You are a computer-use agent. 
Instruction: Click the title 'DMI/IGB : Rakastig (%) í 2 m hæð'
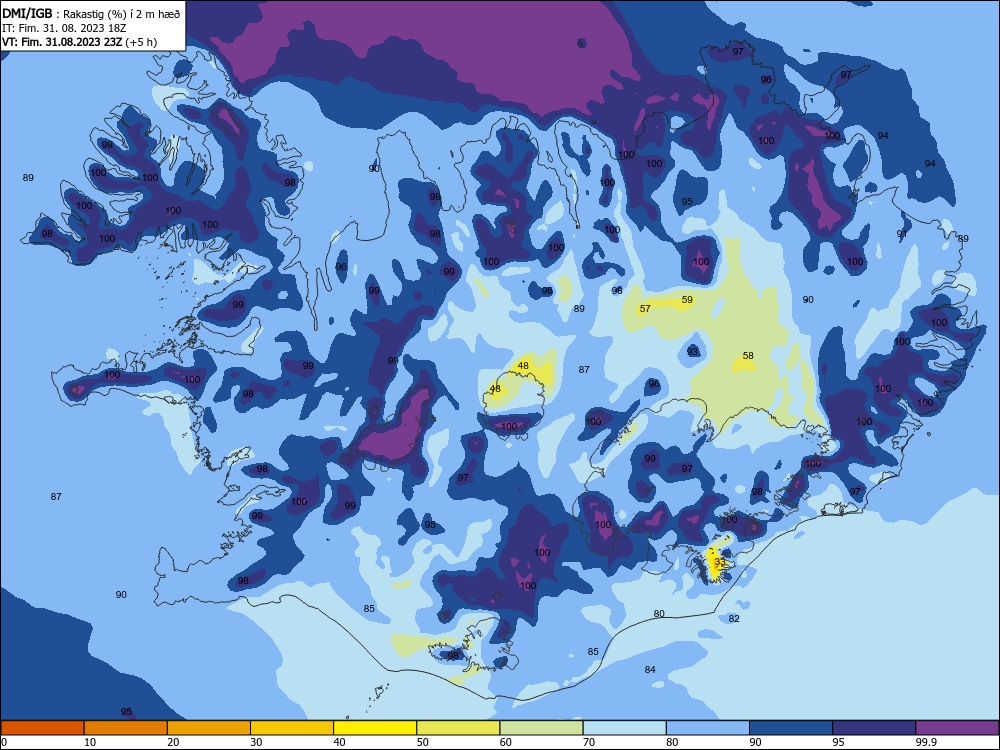pyautogui.click(x=91, y=14)
